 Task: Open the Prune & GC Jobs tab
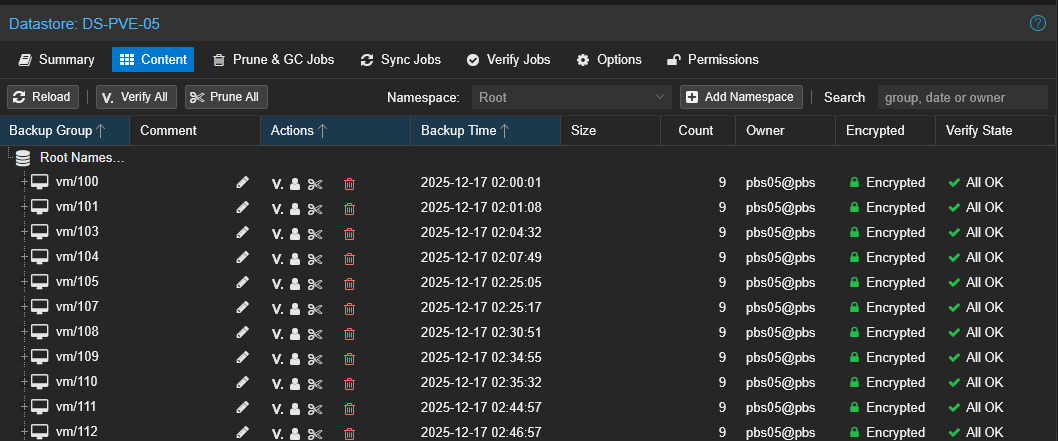pos(273,60)
